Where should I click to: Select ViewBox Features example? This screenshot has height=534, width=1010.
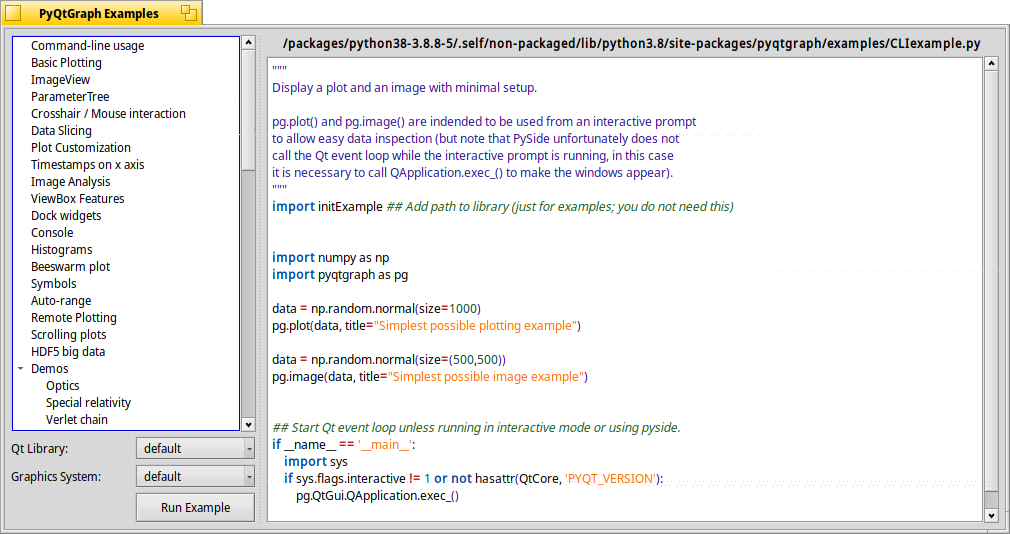point(78,198)
